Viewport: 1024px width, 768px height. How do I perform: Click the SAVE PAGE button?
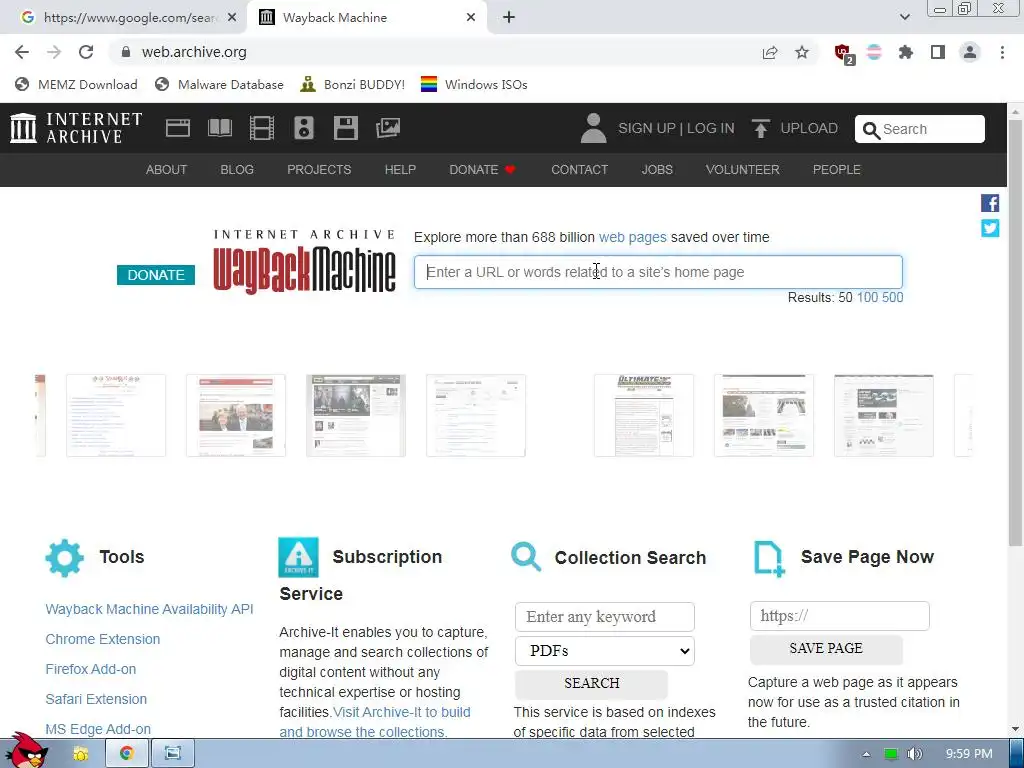826,648
